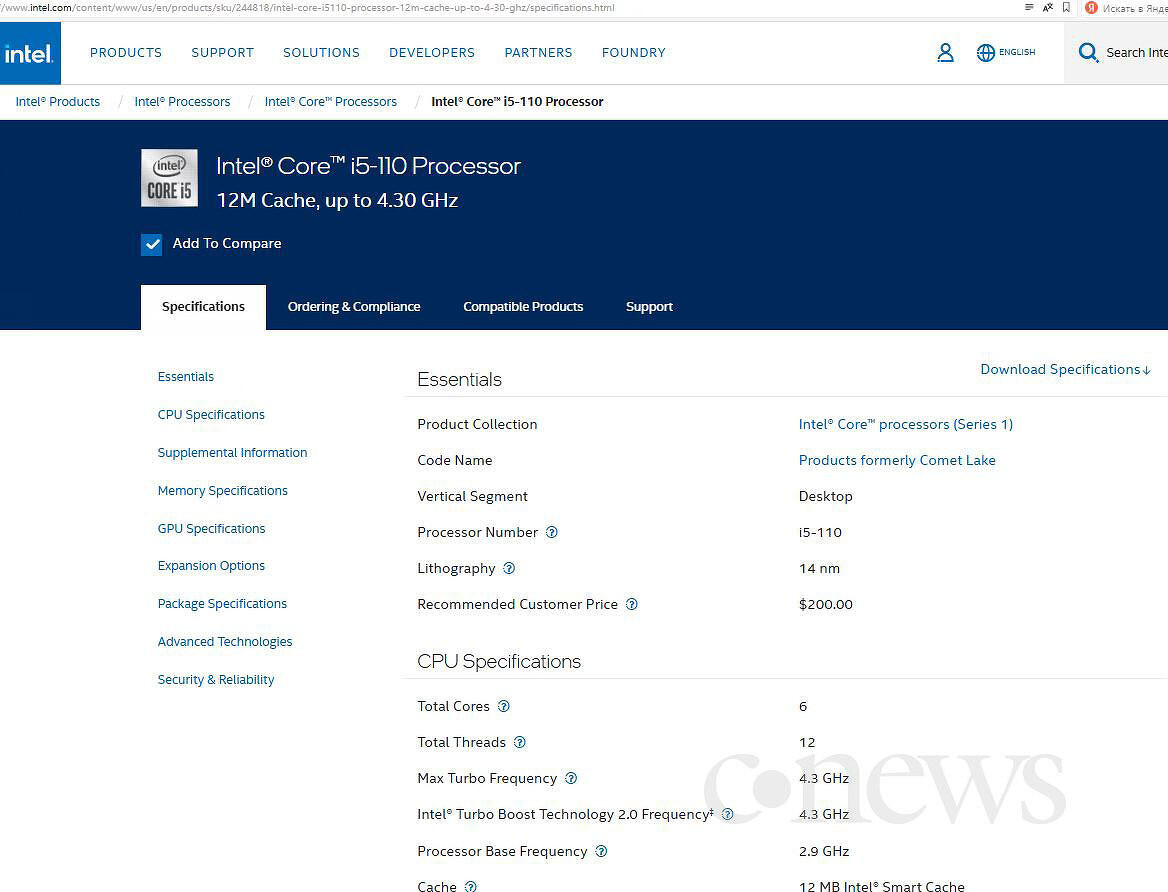1168x892 pixels.
Task: Open help icon next to Lithography
Action: 510,568
